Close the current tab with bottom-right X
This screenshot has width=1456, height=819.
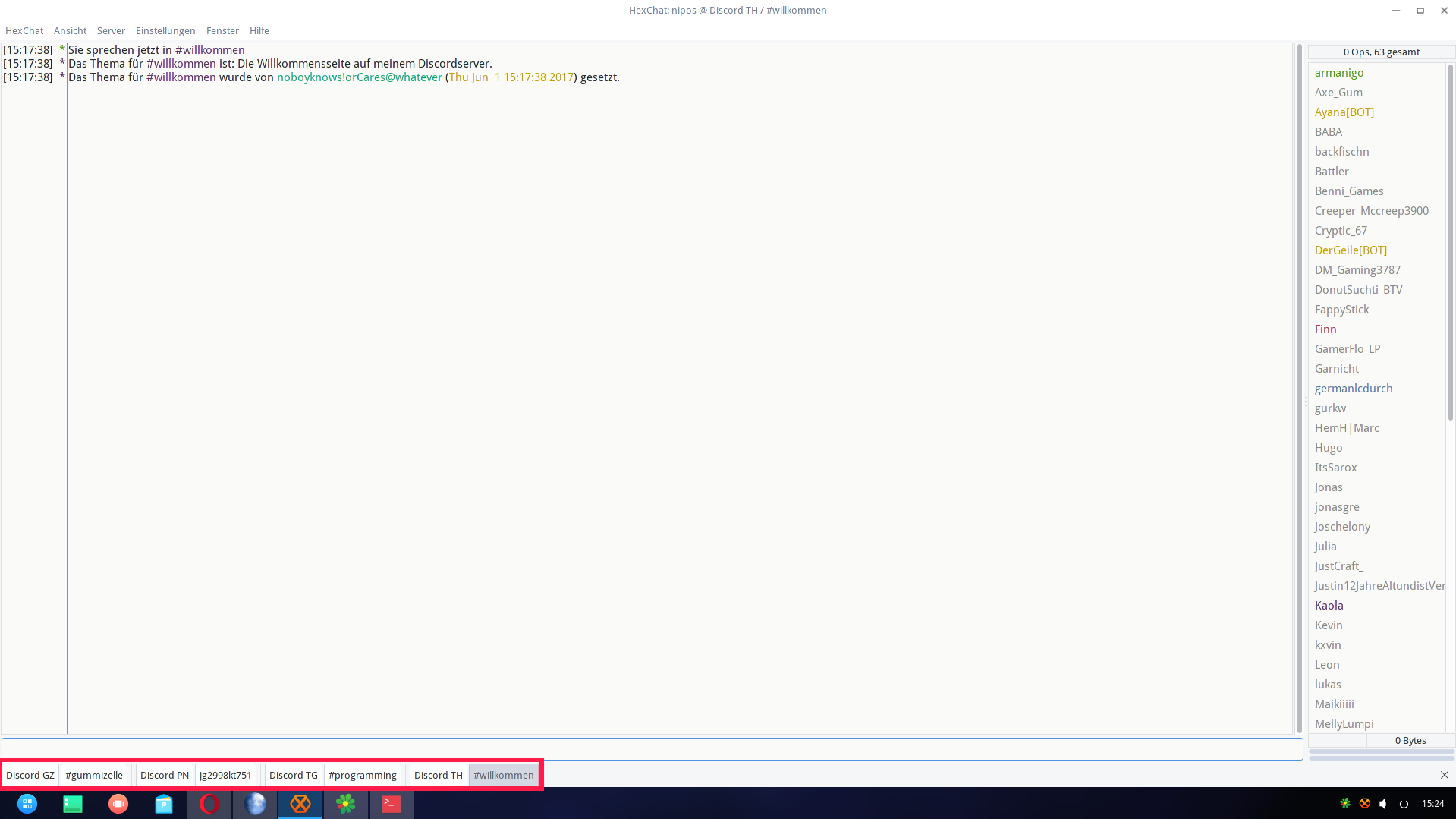[1444, 775]
